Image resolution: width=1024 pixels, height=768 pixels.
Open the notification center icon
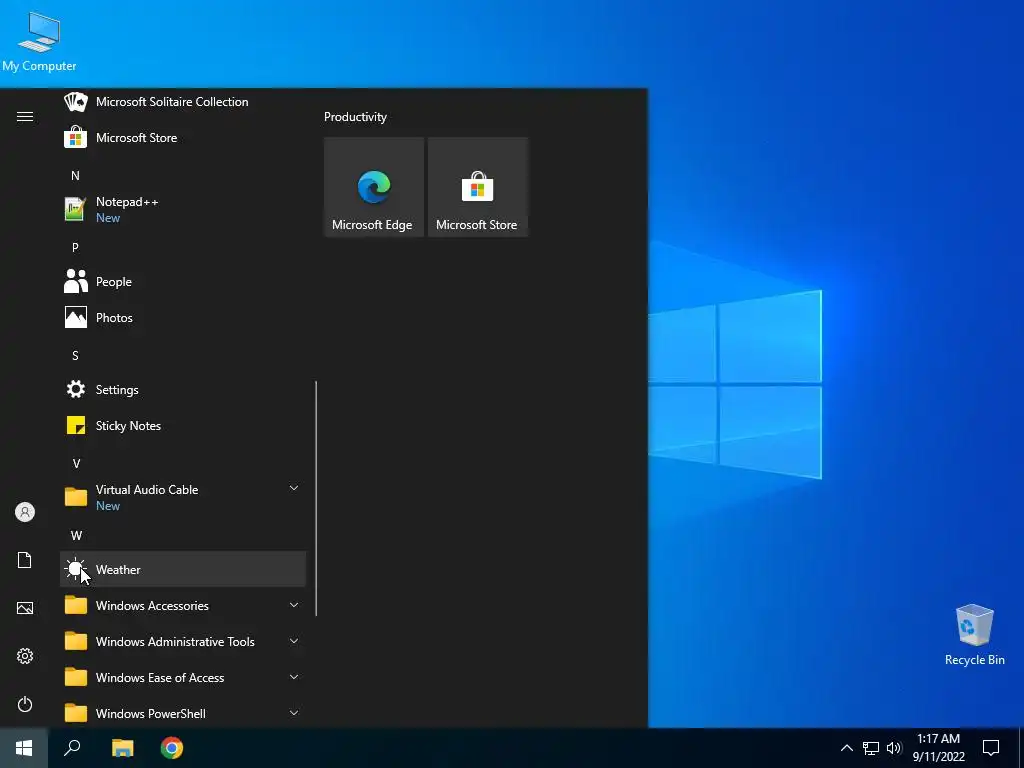(991, 748)
